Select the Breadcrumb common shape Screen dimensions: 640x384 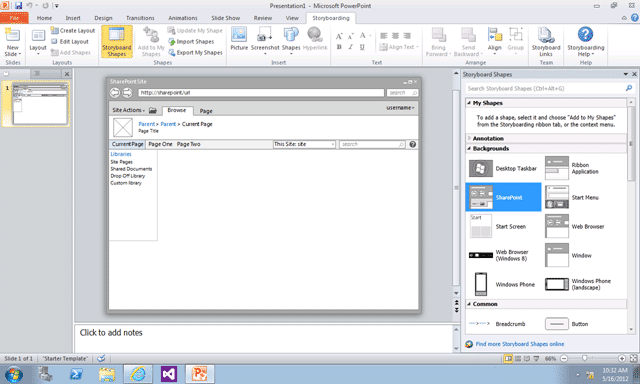(x=503, y=324)
